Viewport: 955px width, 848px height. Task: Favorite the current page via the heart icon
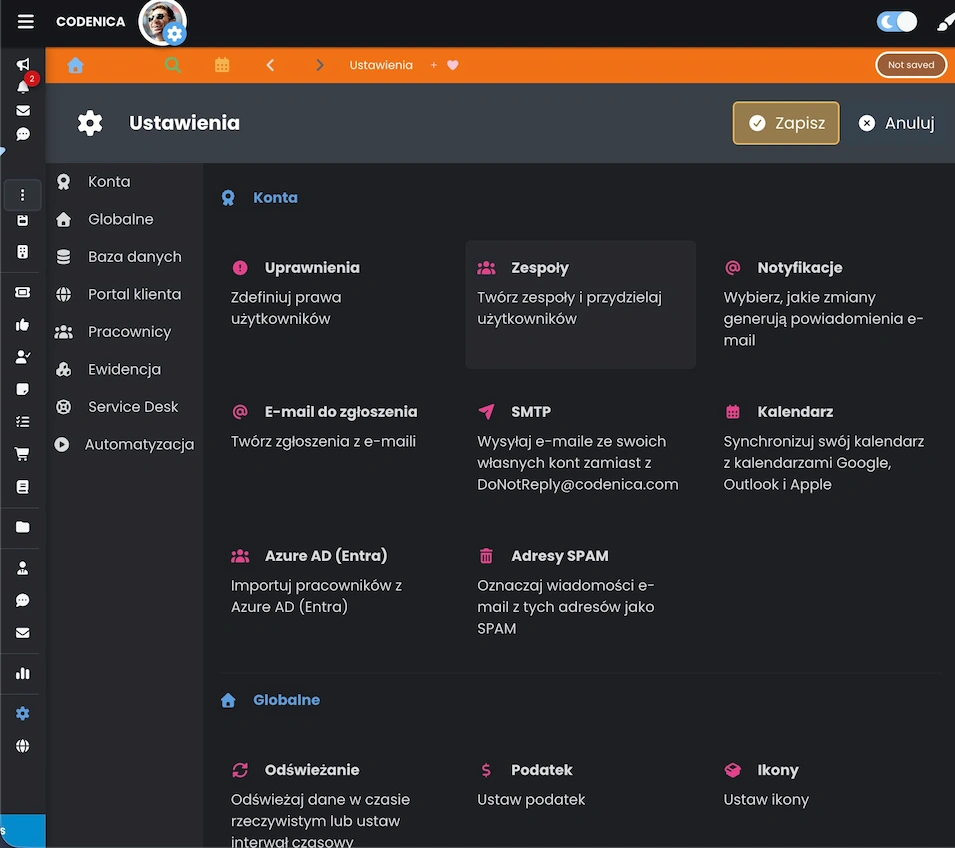[x=452, y=64]
